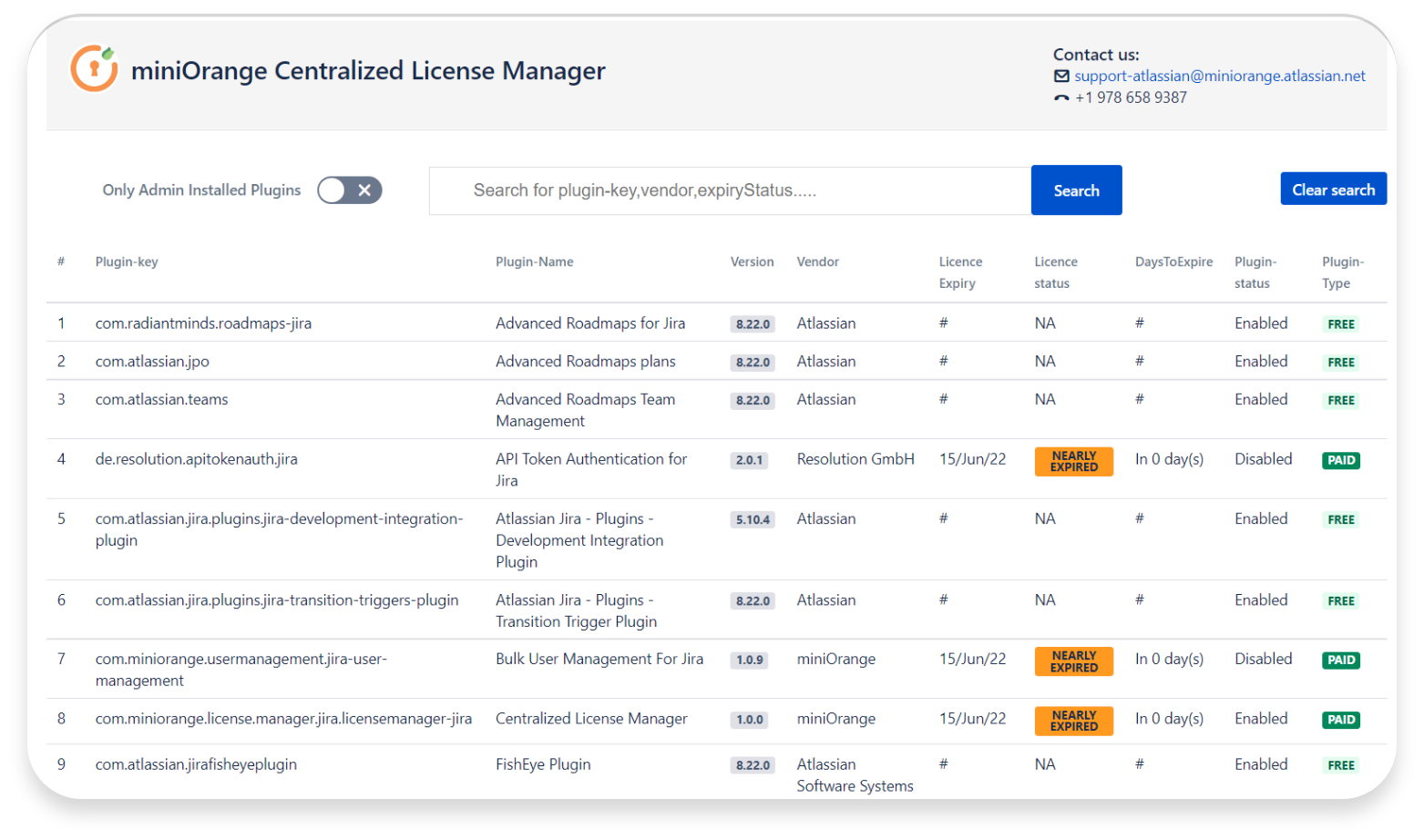The height and width of the screenshot is (840, 1424).
Task: Click the Version column header
Action: [752, 262]
